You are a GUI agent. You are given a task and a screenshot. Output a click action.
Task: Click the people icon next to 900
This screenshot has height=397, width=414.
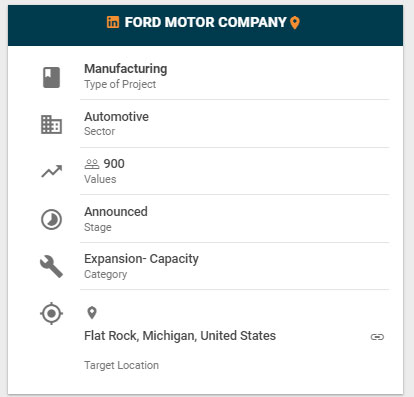(x=92, y=164)
